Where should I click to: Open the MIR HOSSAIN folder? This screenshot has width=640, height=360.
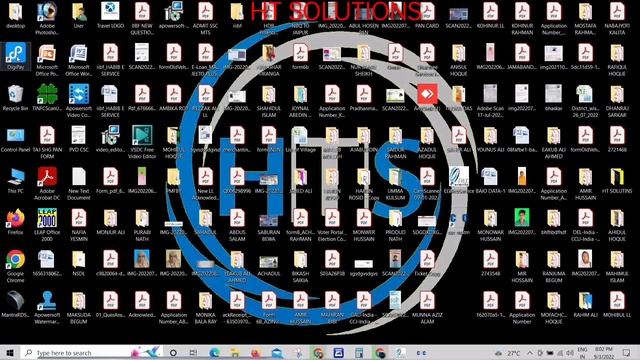[522, 266]
